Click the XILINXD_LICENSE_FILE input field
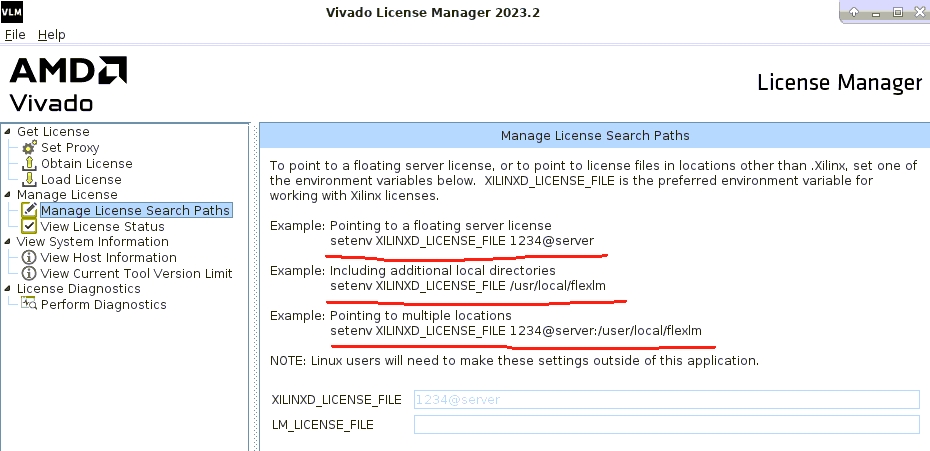The image size is (930, 451). point(667,399)
